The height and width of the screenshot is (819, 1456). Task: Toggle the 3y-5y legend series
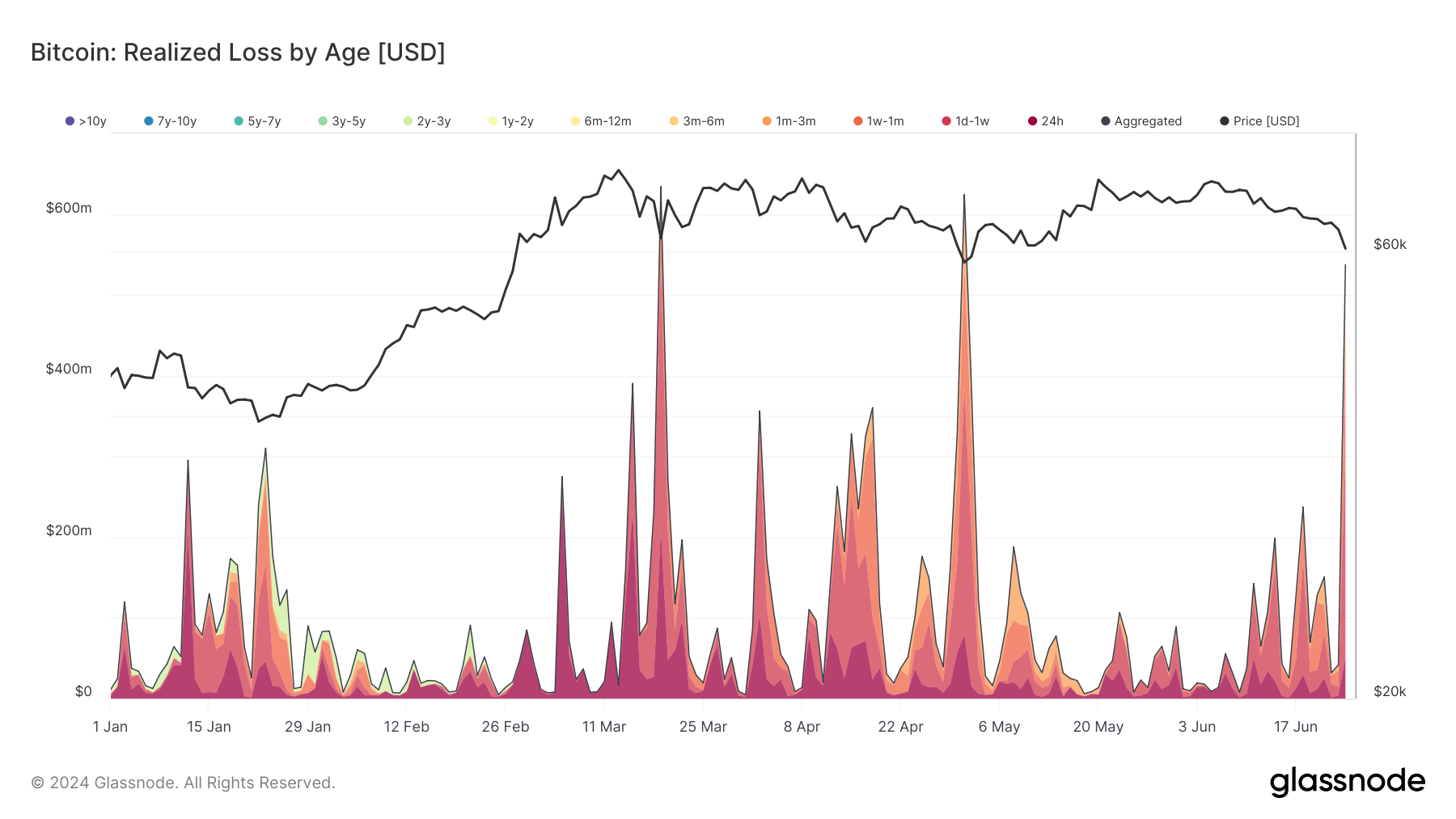(x=341, y=121)
